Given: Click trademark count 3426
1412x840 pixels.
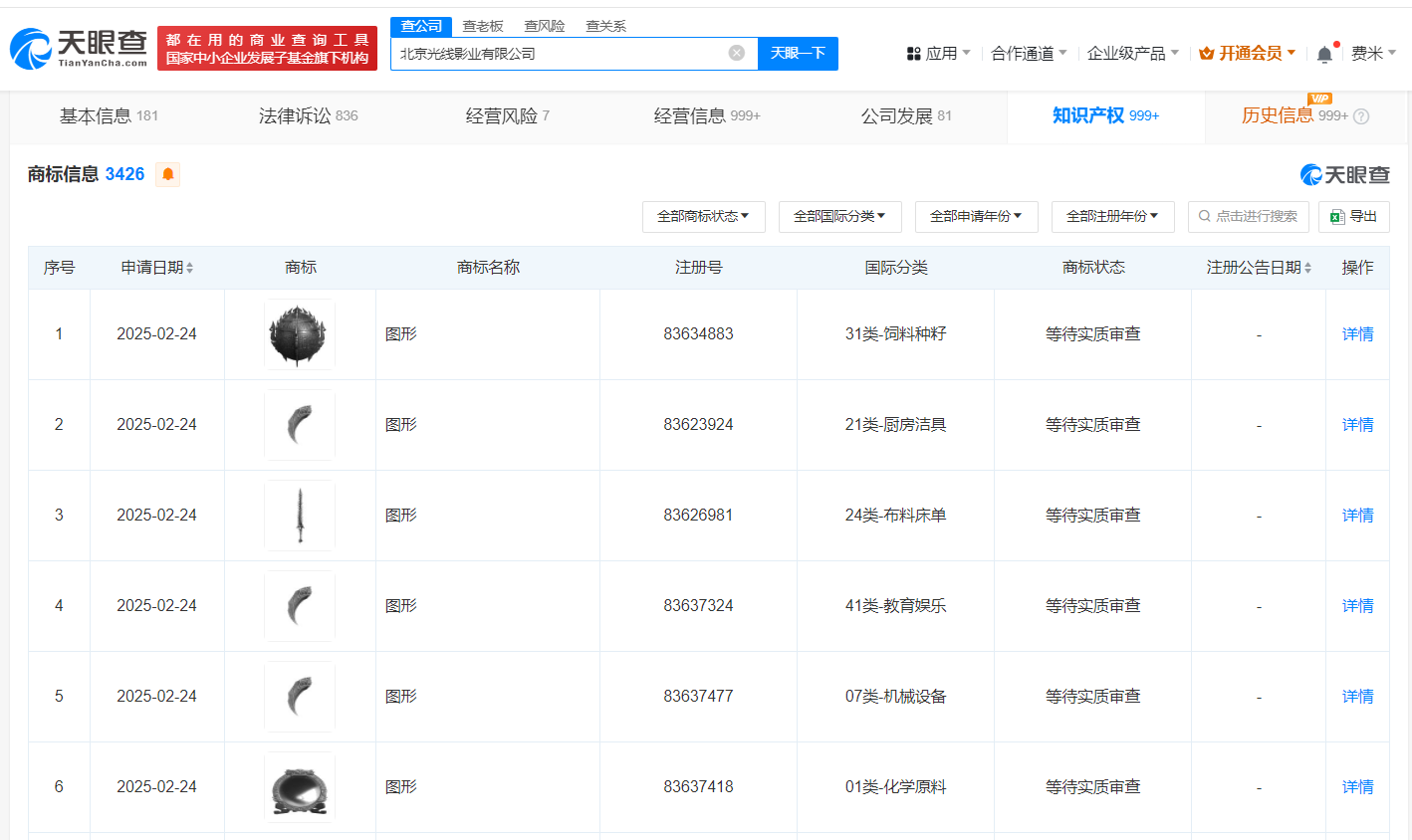Looking at the screenshot, I should coord(124,174).
